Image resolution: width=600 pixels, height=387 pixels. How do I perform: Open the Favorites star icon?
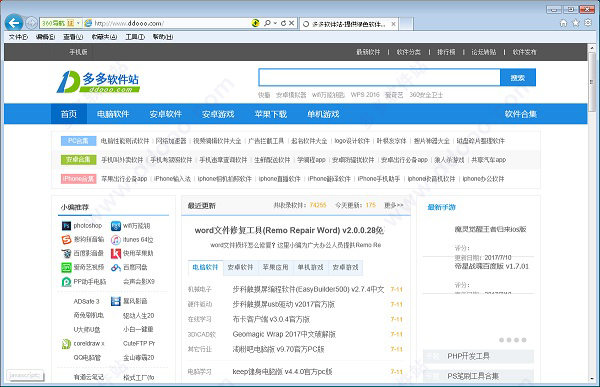pos(576,23)
